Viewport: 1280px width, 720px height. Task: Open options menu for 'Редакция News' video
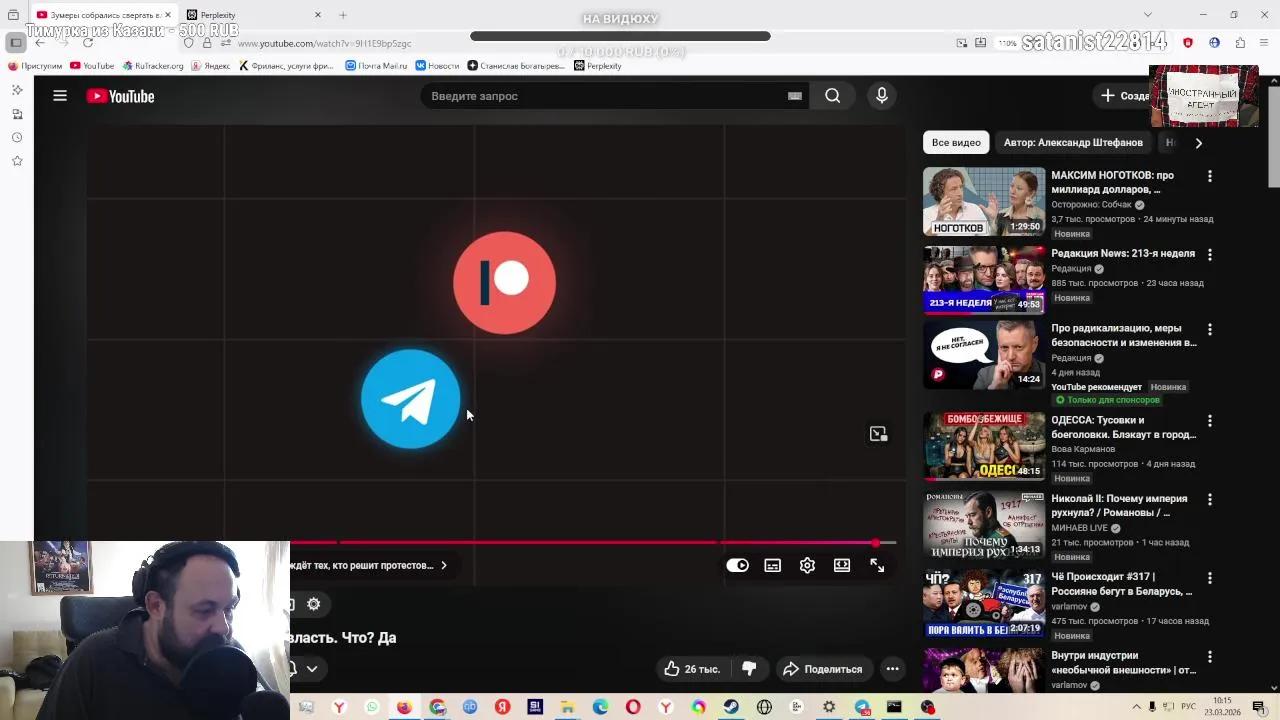[1209, 254]
